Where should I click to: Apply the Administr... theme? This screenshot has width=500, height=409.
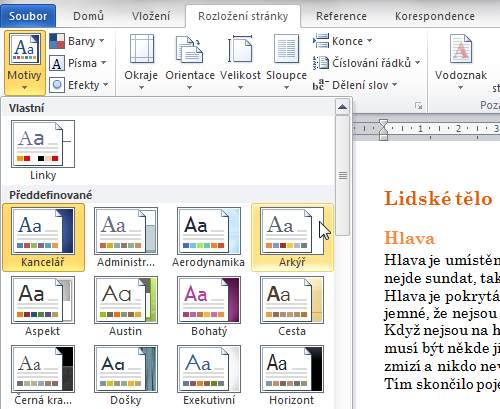(126, 237)
